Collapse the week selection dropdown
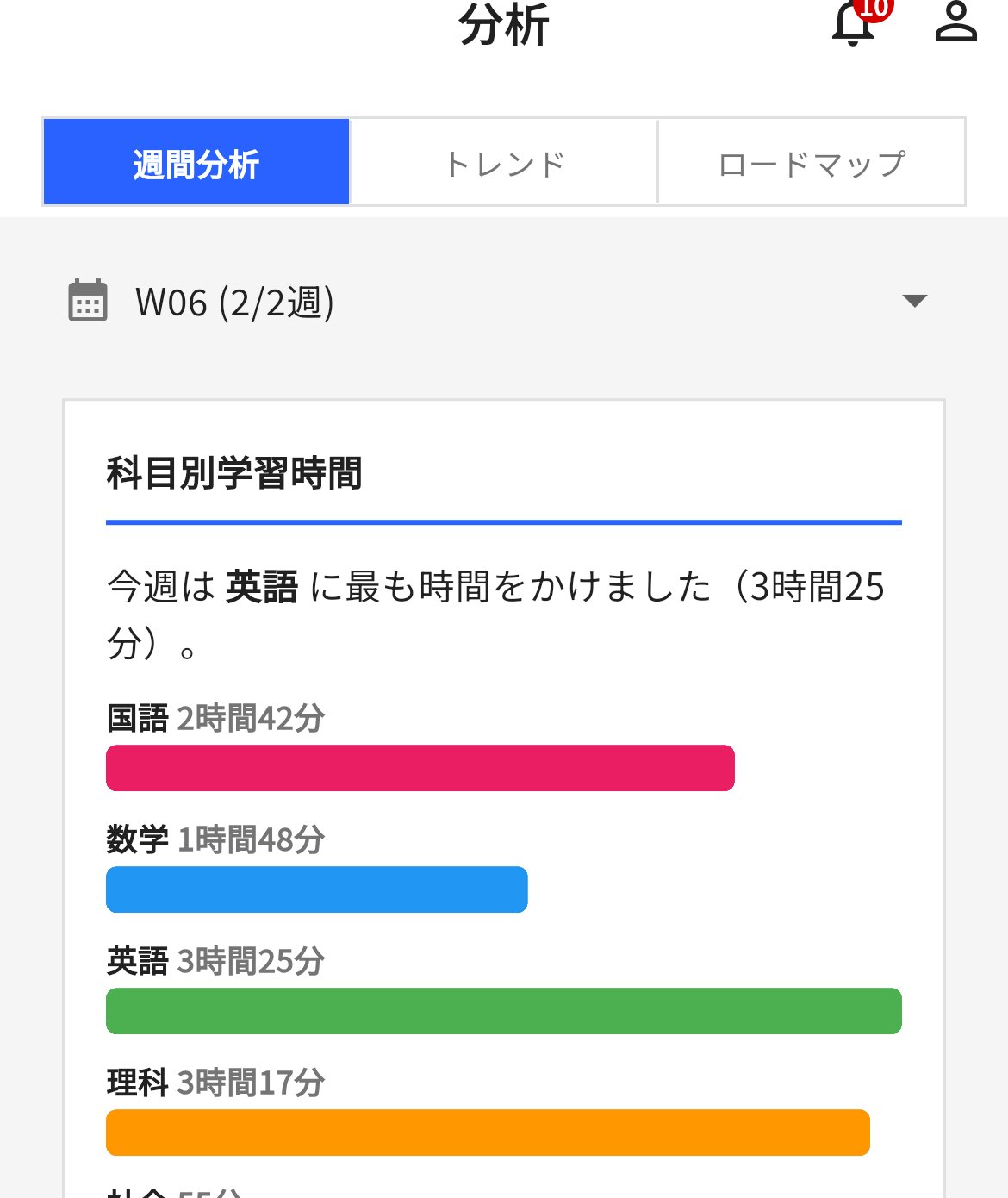Image resolution: width=1008 pixels, height=1198 pixels. coord(916,302)
